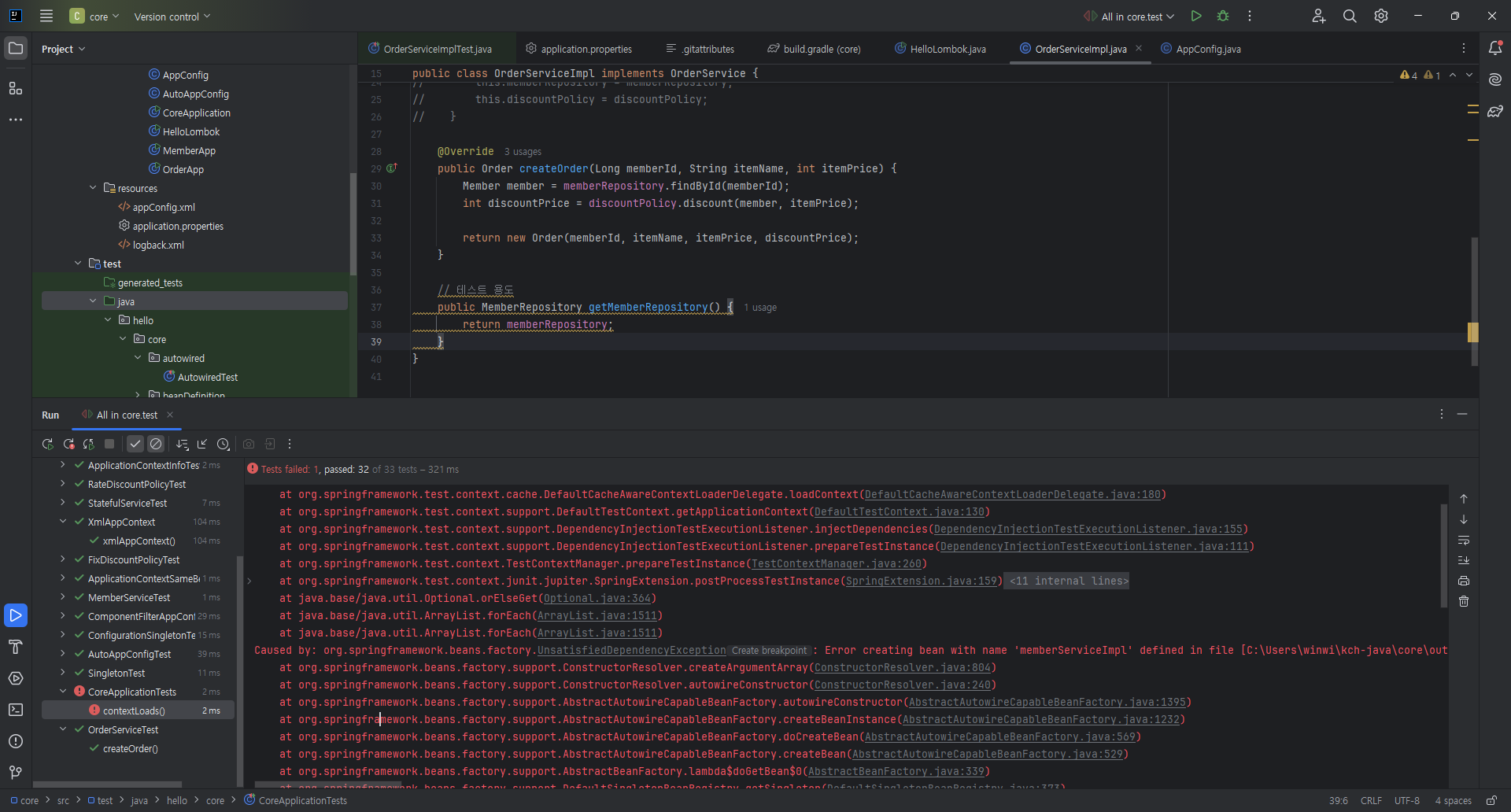Screen dimensions: 1511x812
Task: Open the Structure tool window
Action: coord(16,88)
